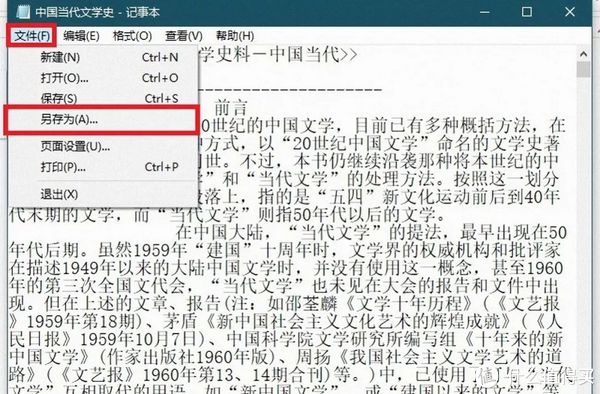
Task: Open the 帮助(H) menu
Action: (x=235, y=36)
